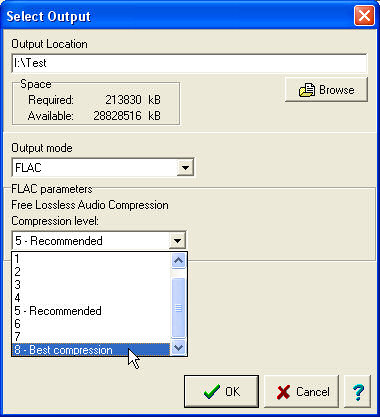Choose compression level 6 from the list
380x417 pixels.
coord(91,324)
